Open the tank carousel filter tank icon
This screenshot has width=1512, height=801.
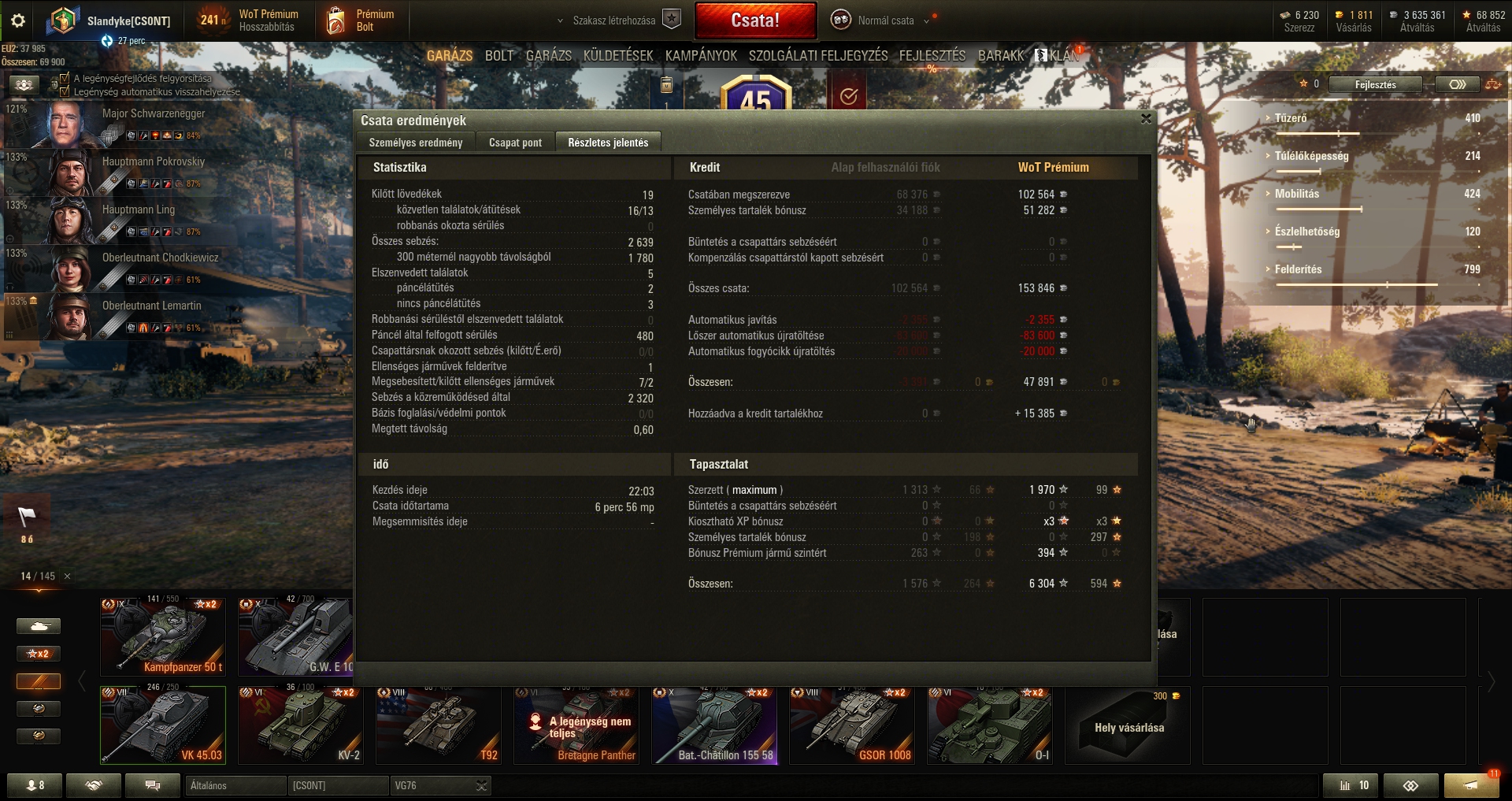coord(39,626)
